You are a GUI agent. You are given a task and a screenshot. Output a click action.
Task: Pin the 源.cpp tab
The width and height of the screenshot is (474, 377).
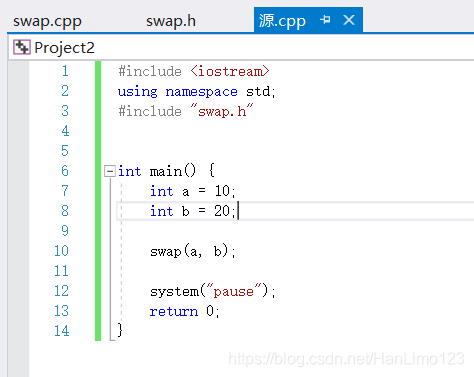[325, 20]
